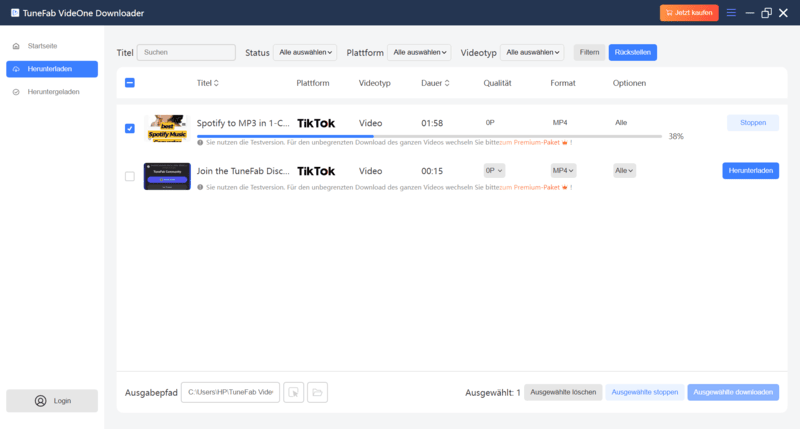Click the Qualität column header
Screen dimensions: 800x429
click(x=497, y=83)
